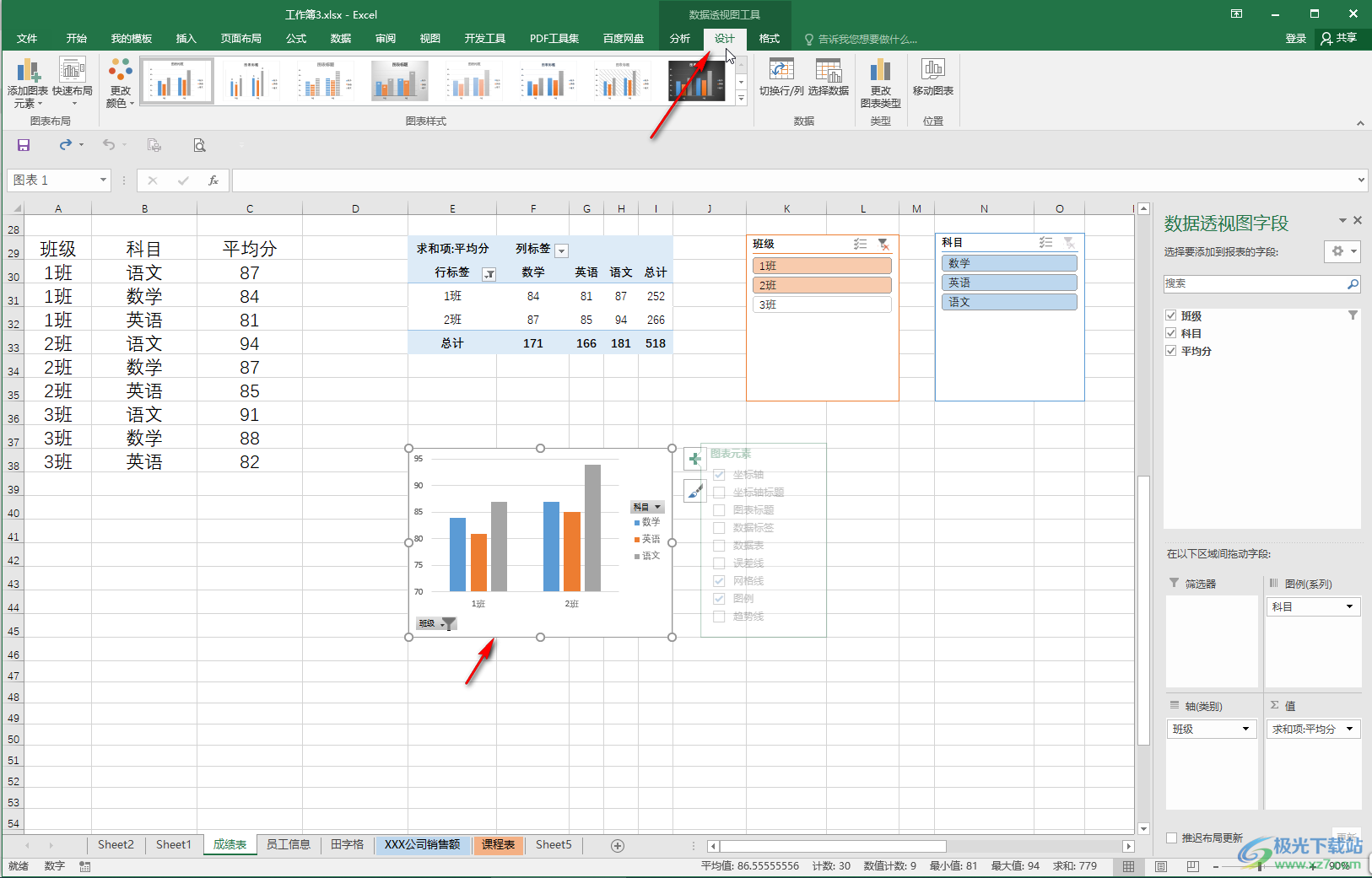This screenshot has width=1372, height=878.
Task: Clear filter on 班级 slicer
Action: pos(883,244)
